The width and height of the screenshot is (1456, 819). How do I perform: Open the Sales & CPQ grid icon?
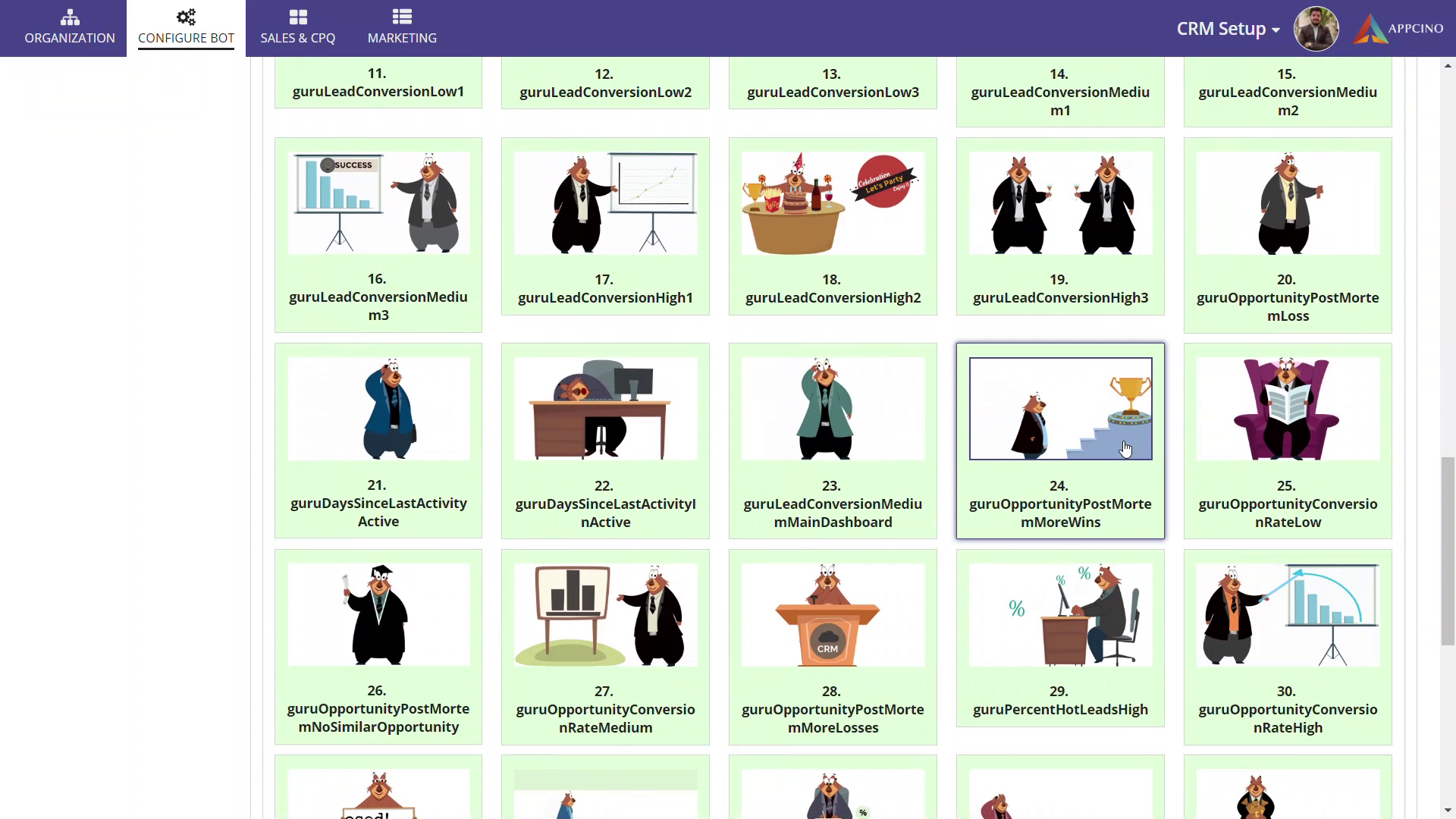298,17
